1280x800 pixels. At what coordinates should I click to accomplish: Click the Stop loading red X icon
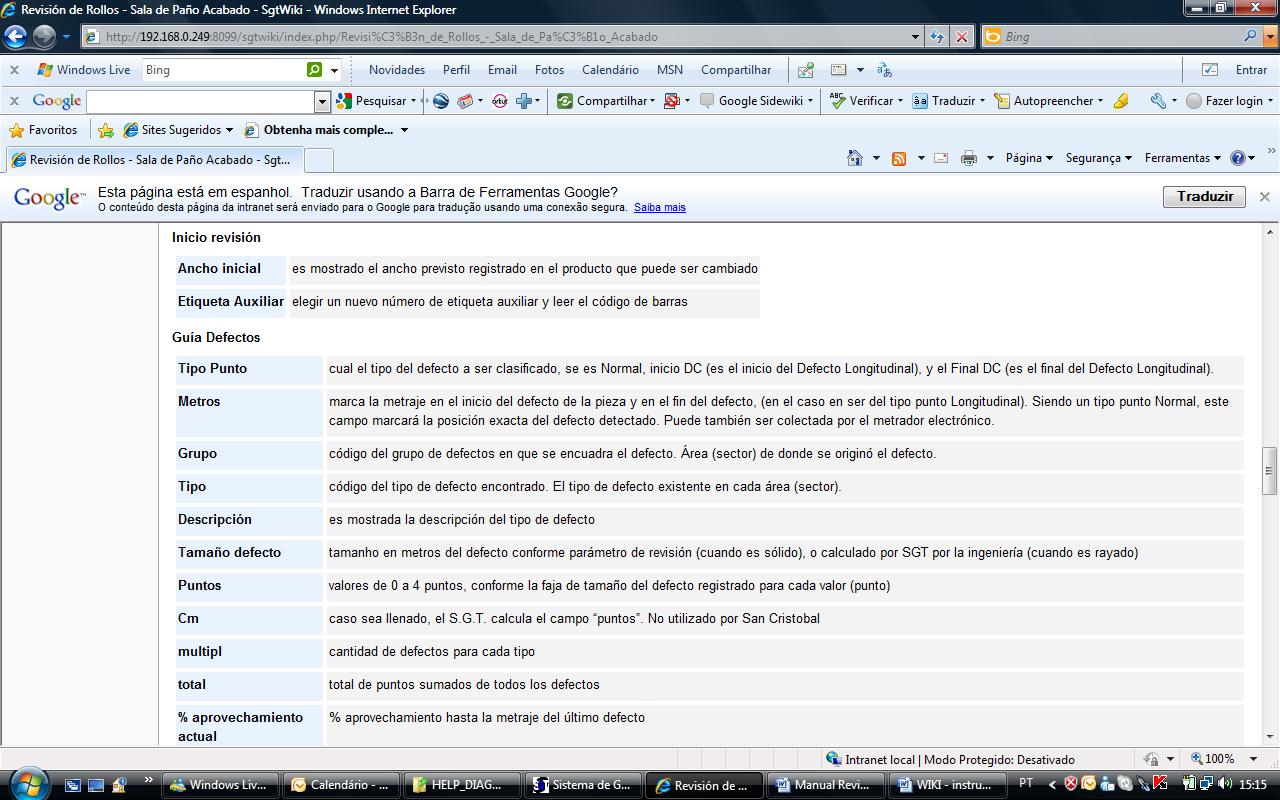pyautogui.click(x=961, y=37)
